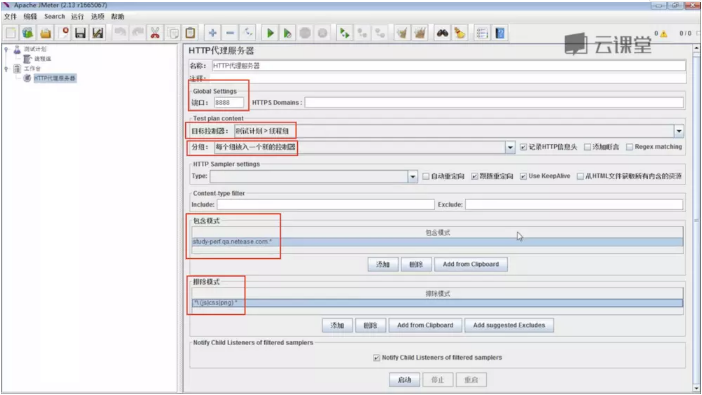Click the Reset Search brush icon
702x395 pixels.
click(x=460, y=33)
